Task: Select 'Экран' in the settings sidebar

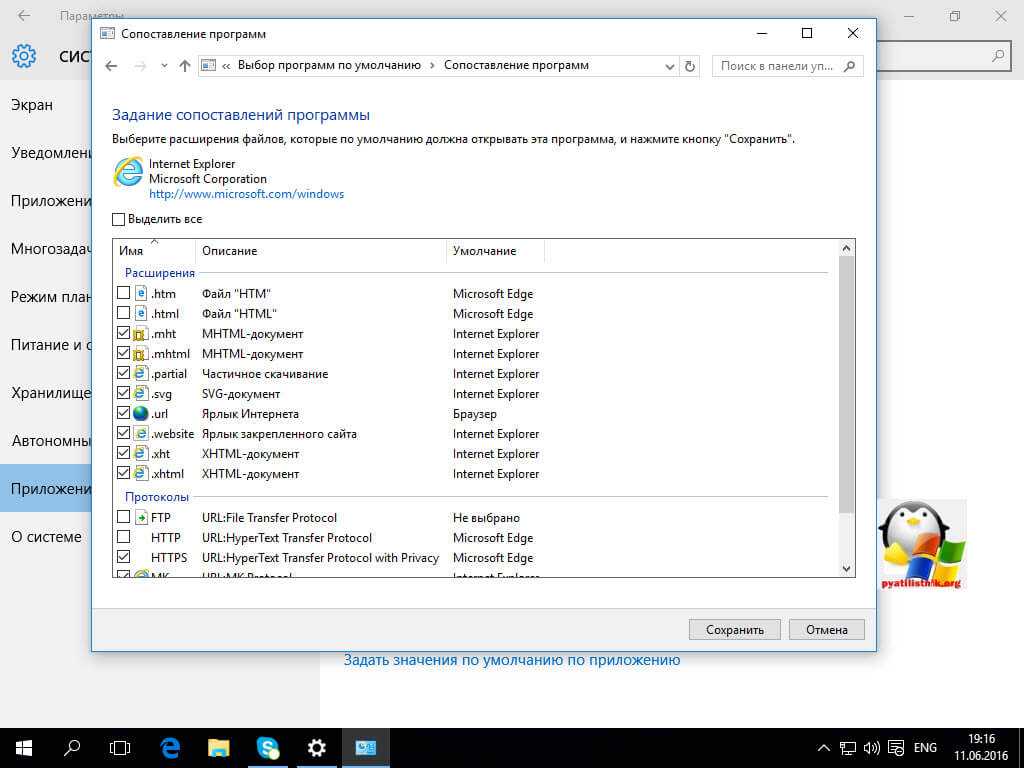Action: tap(32, 105)
